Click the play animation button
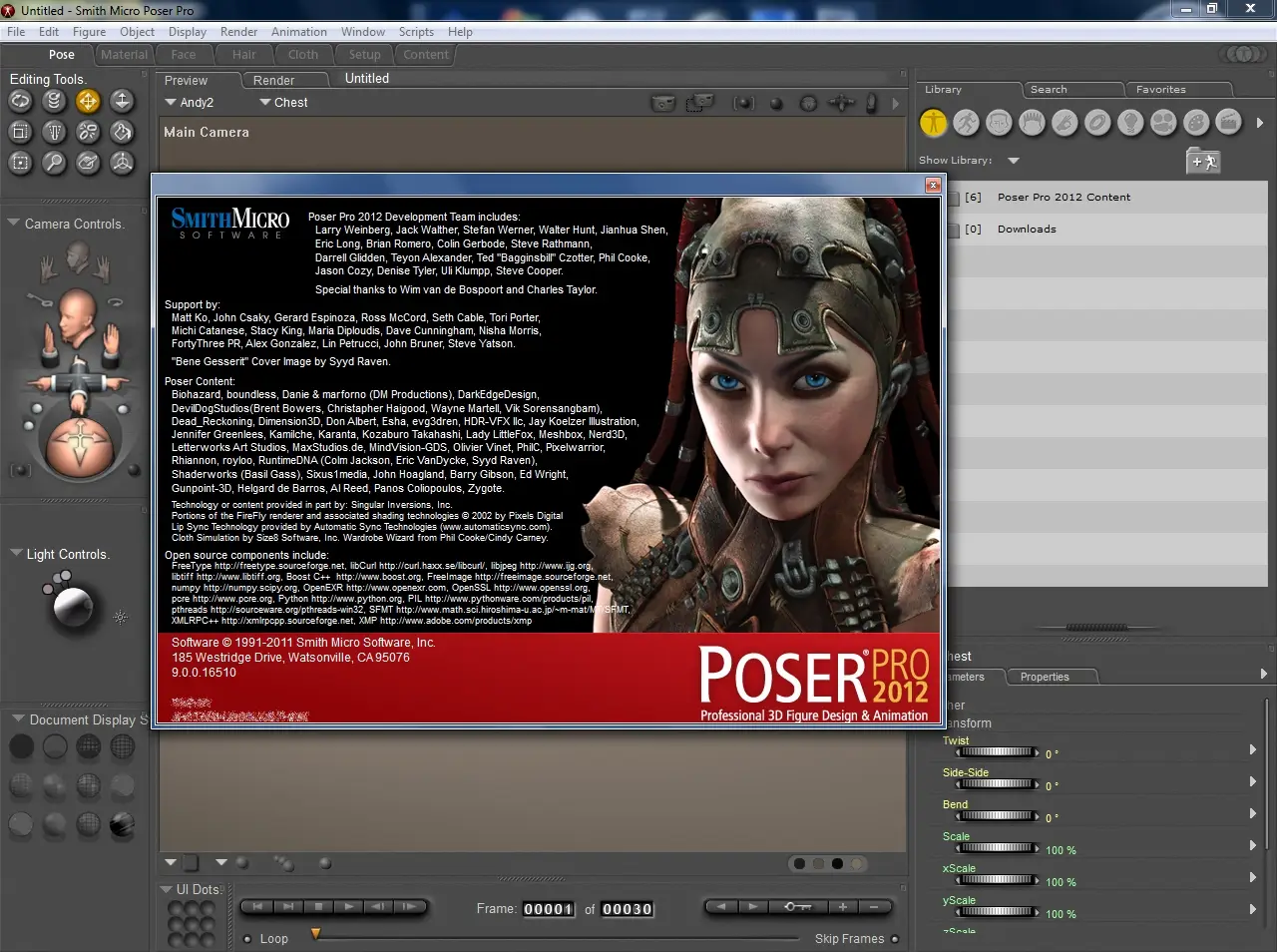1277x952 pixels. [x=348, y=907]
